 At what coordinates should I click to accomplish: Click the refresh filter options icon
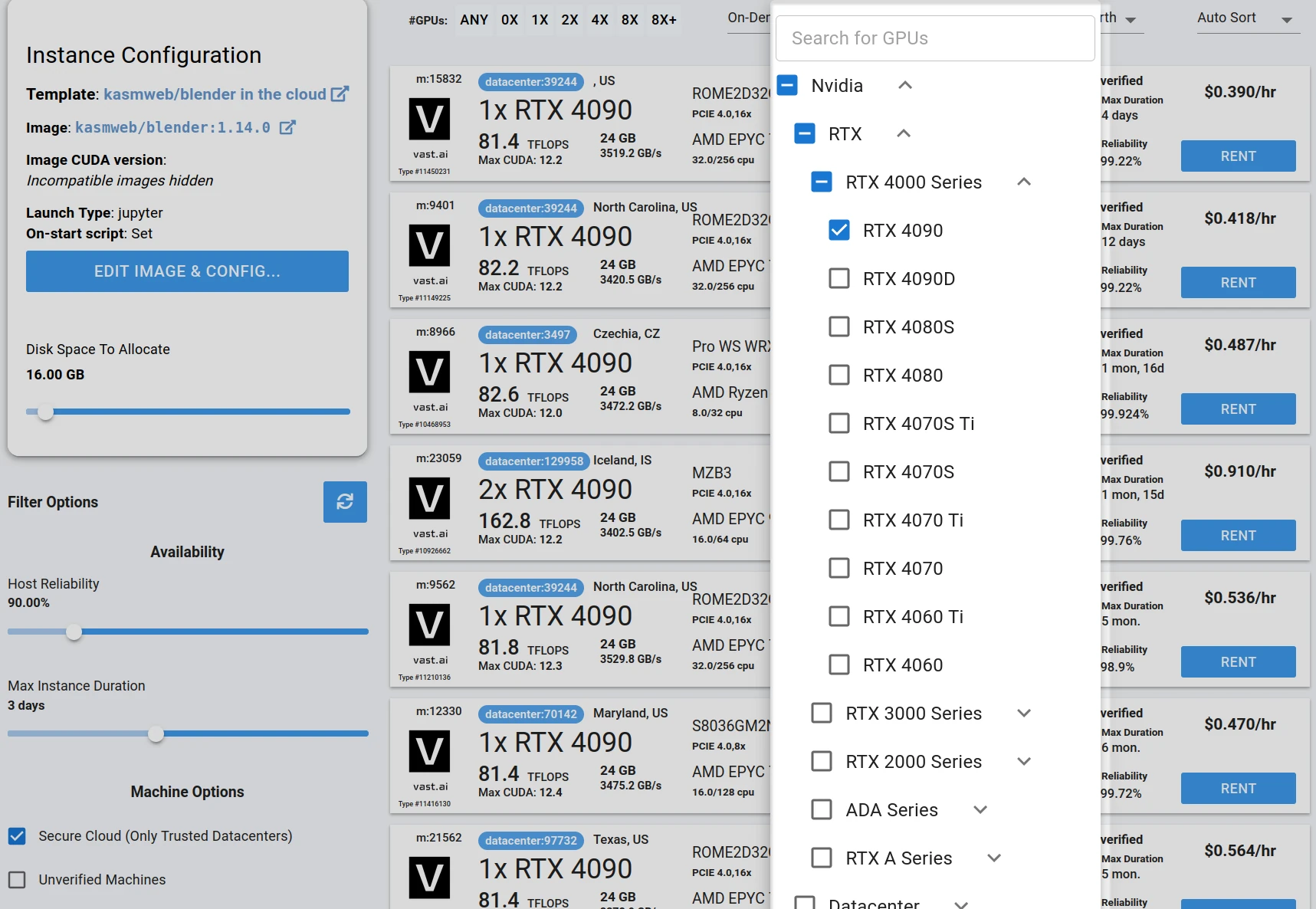click(x=345, y=502)
